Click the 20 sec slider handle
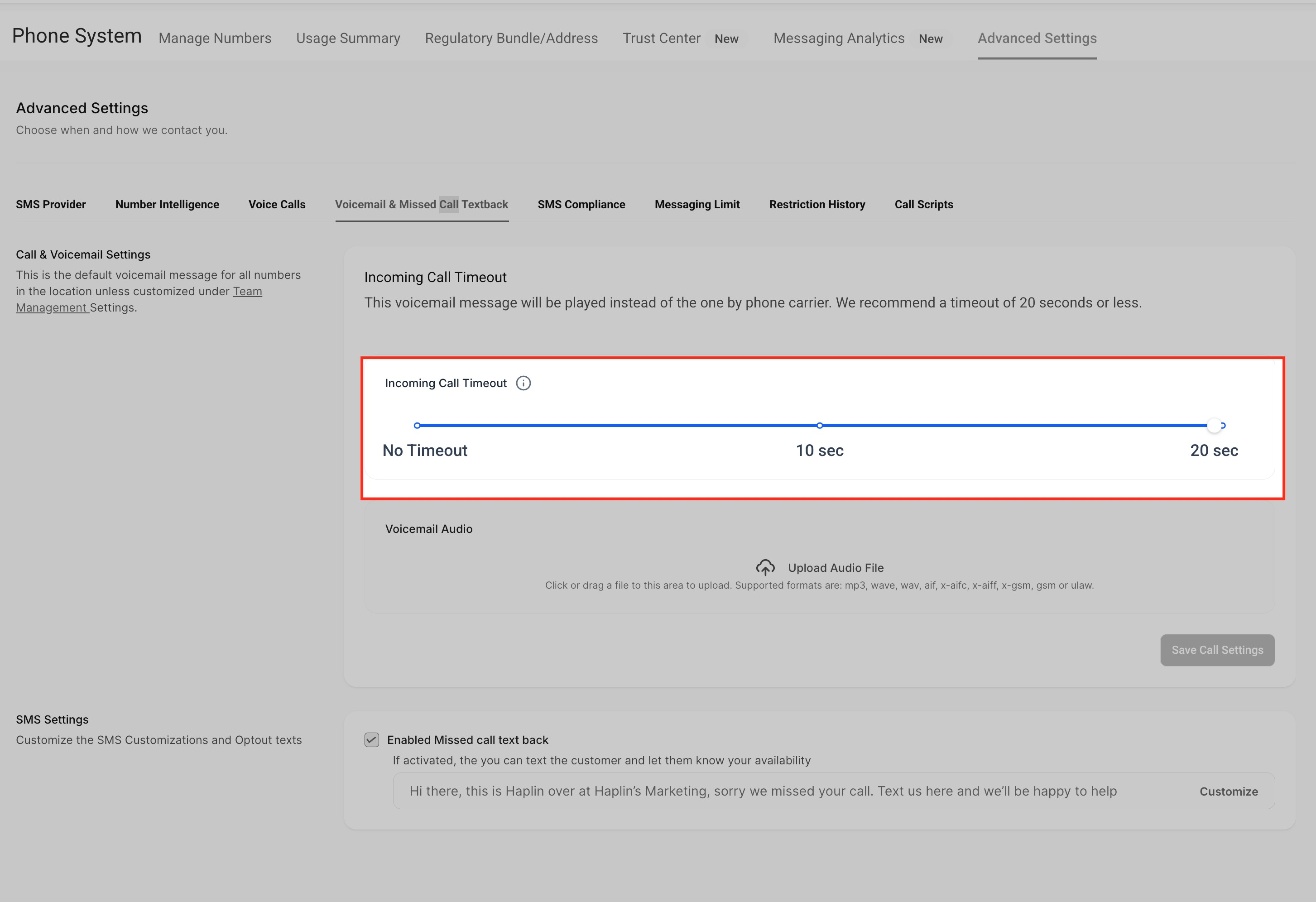 point(1214,425)
